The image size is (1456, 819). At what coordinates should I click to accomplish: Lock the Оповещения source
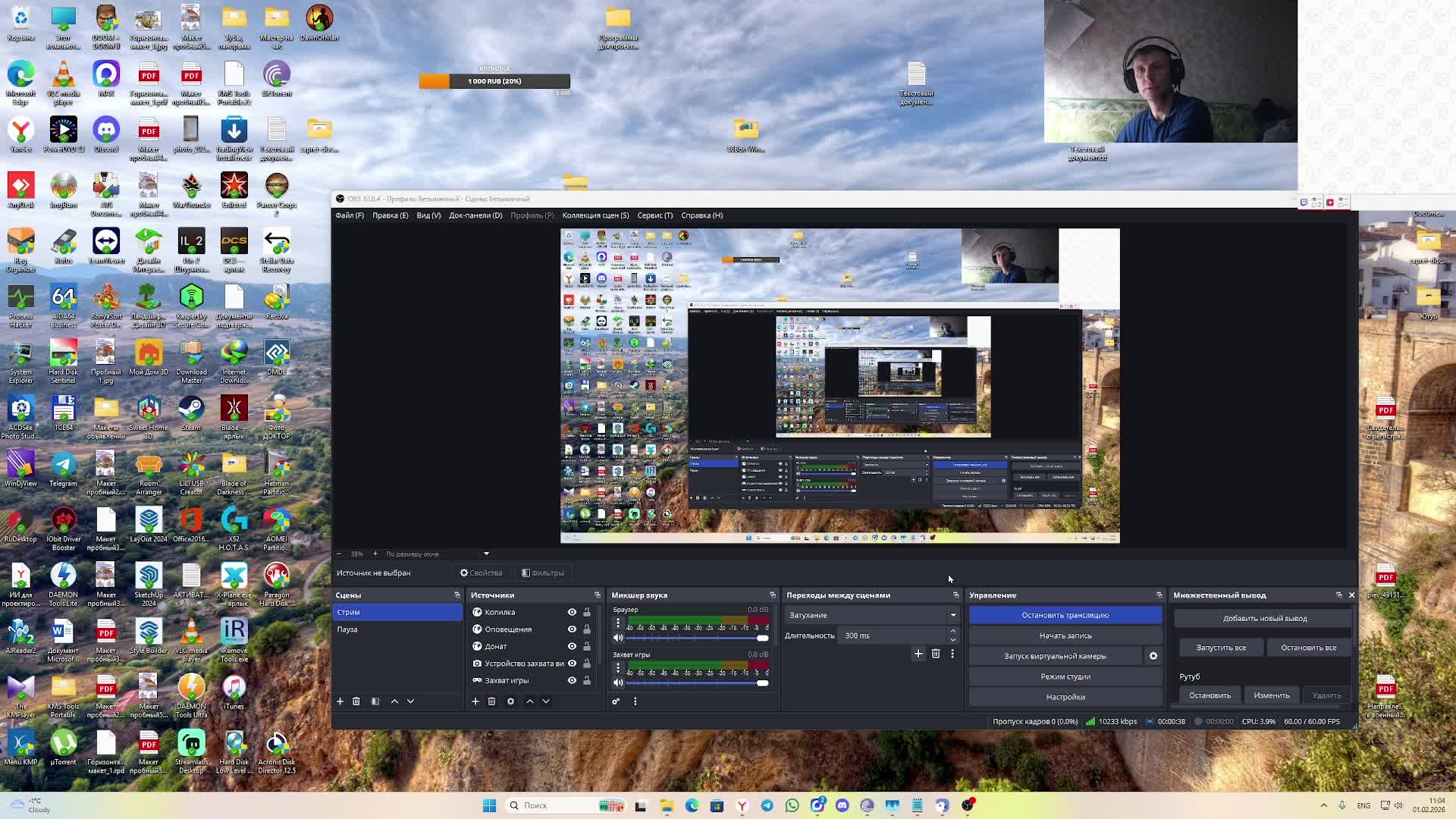[586, 629]
